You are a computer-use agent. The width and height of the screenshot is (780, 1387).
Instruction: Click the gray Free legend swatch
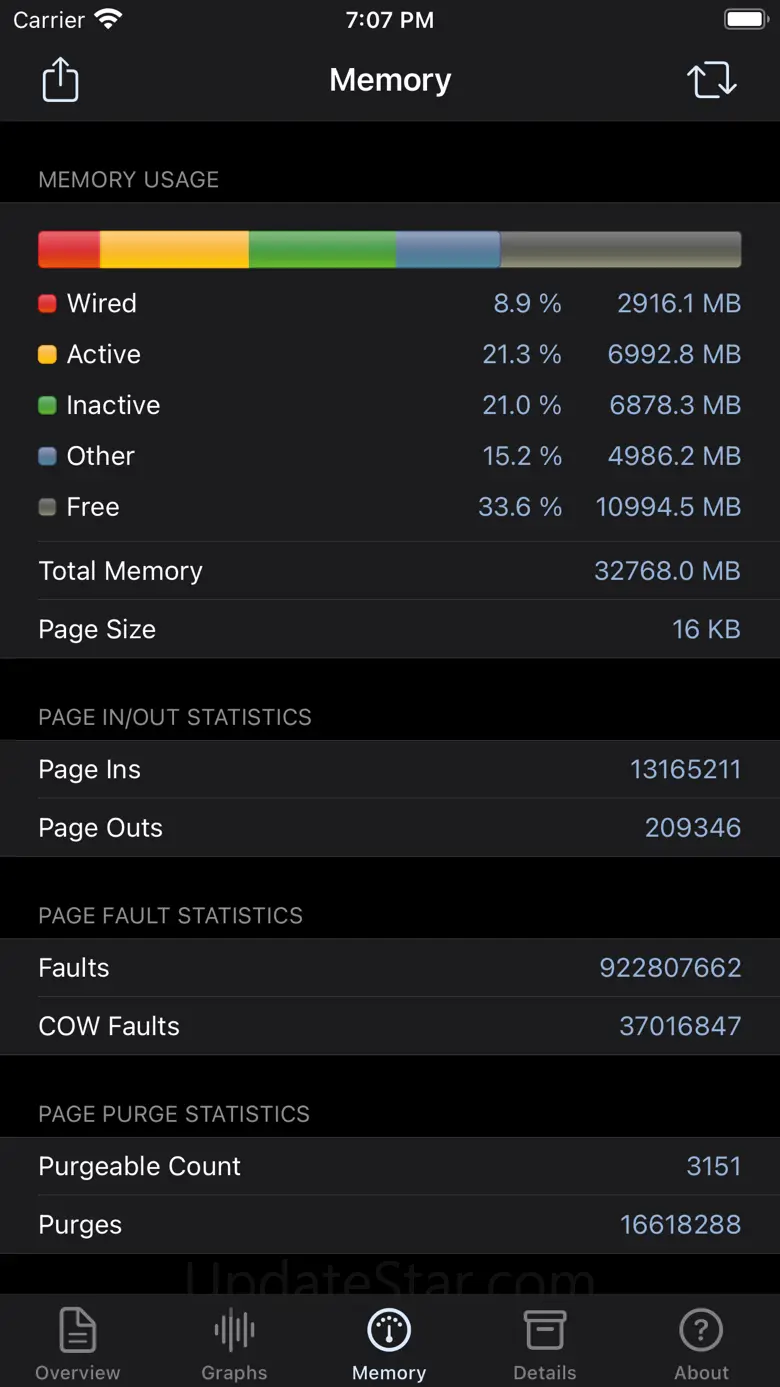click(x=47, y=508)
